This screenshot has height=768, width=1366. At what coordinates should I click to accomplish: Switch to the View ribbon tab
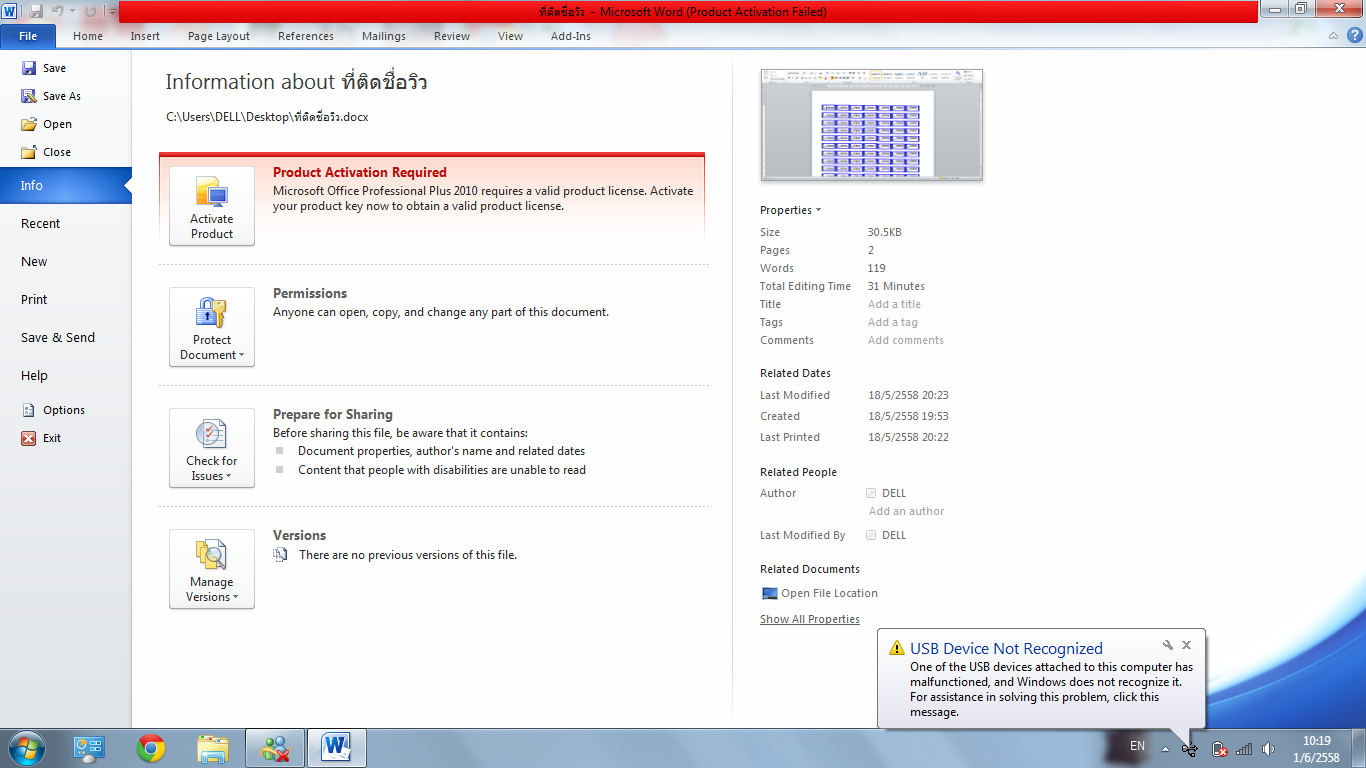(x=510, y=36)
